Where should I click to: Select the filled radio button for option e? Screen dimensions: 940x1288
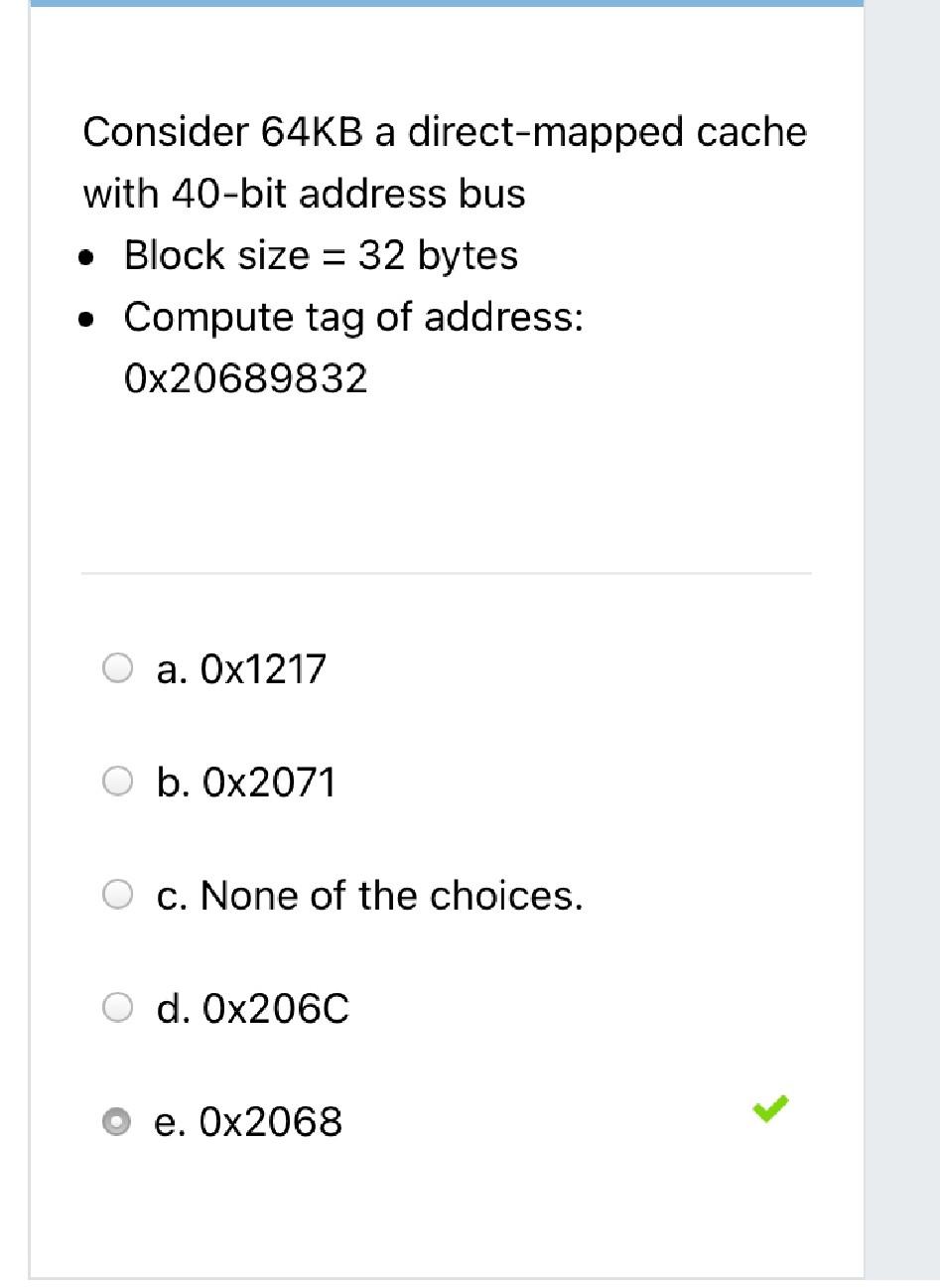pyautogui.click(x=119, y=1122)
